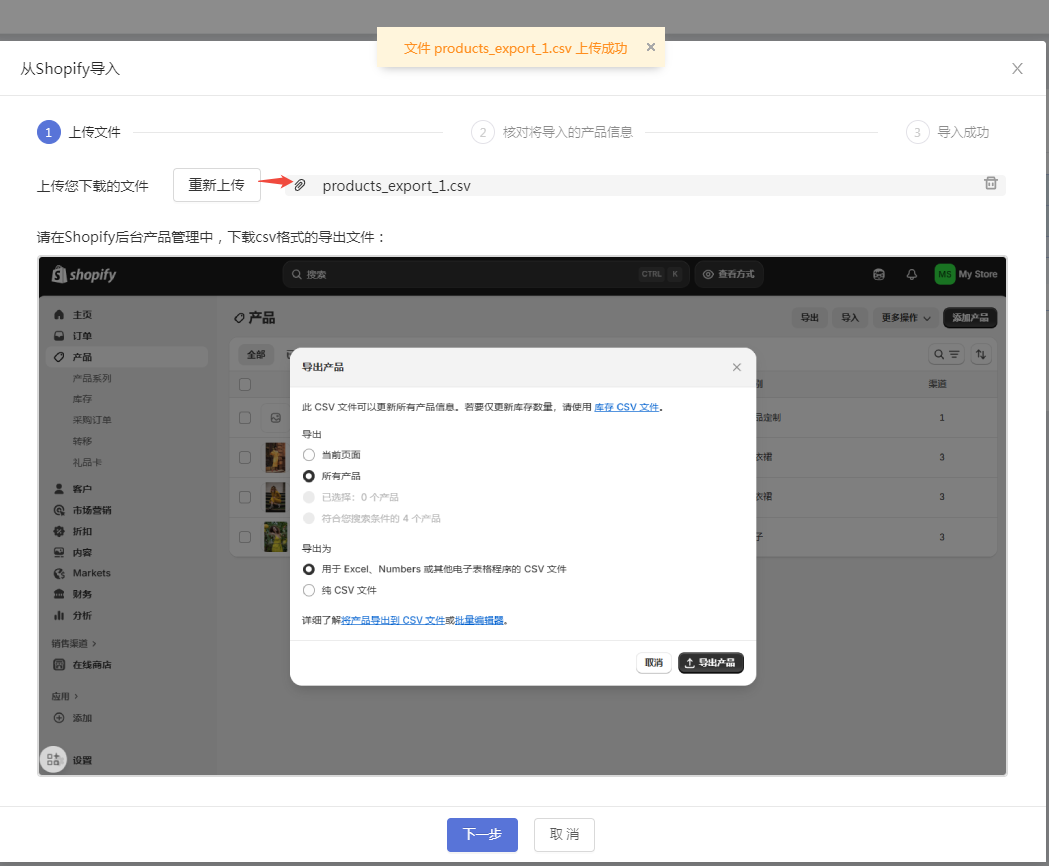Screen dimensions: 1049x866
Task: Open 转移 submenu item
Action: click(x=82, y=441)
